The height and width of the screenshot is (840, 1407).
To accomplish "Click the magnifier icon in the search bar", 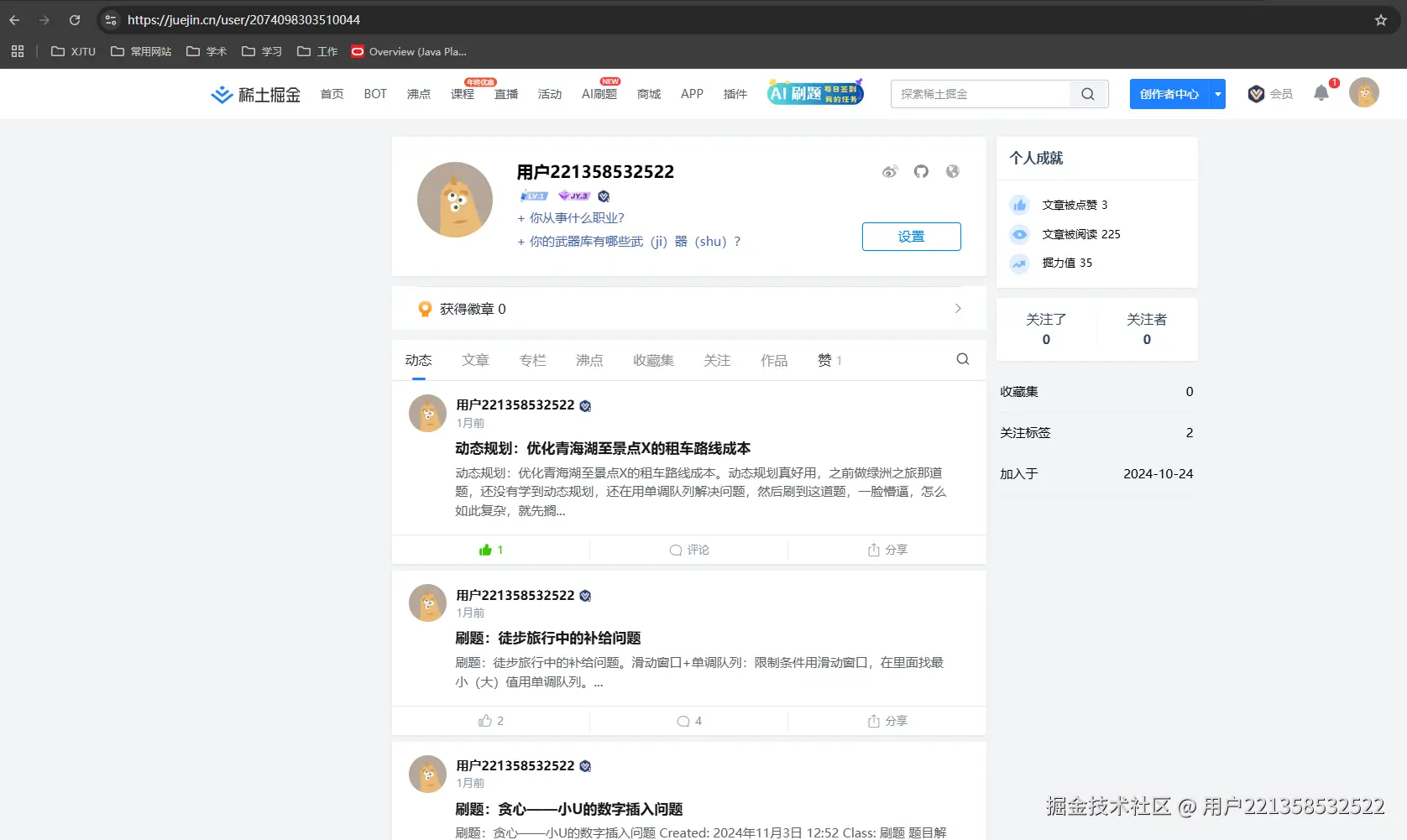I will [x=1088, y=93].
